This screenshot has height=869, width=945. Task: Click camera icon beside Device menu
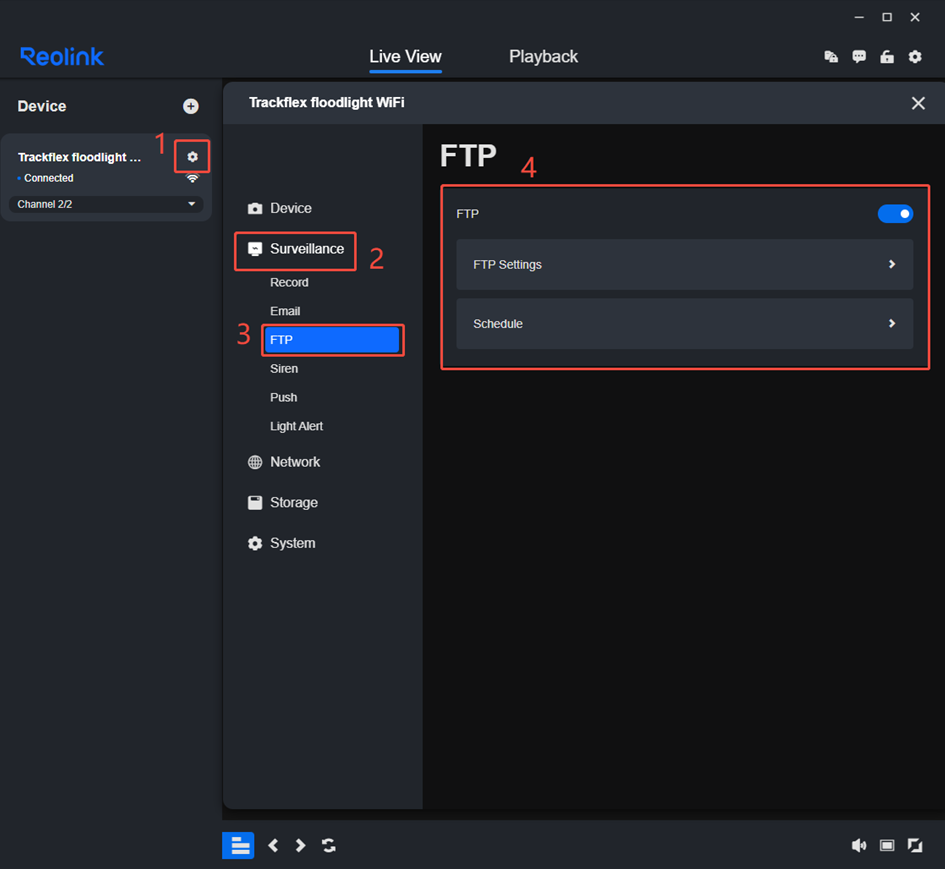tap(255, 209)
